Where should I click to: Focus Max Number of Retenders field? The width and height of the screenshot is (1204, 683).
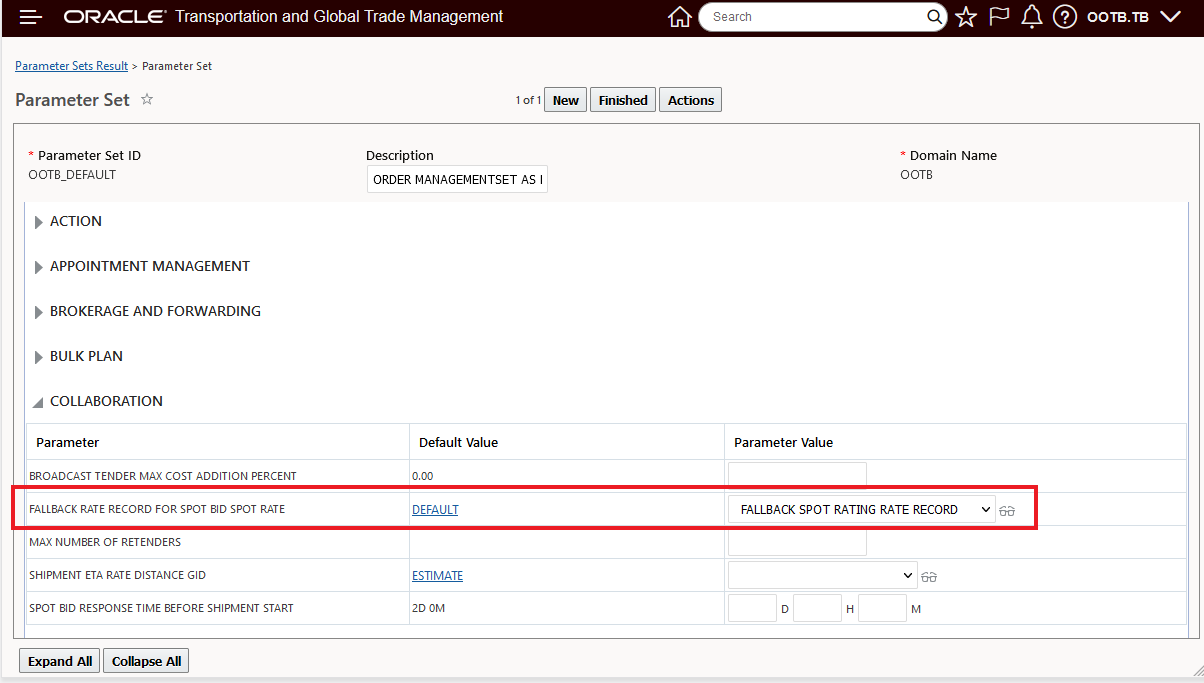(797, 542)
